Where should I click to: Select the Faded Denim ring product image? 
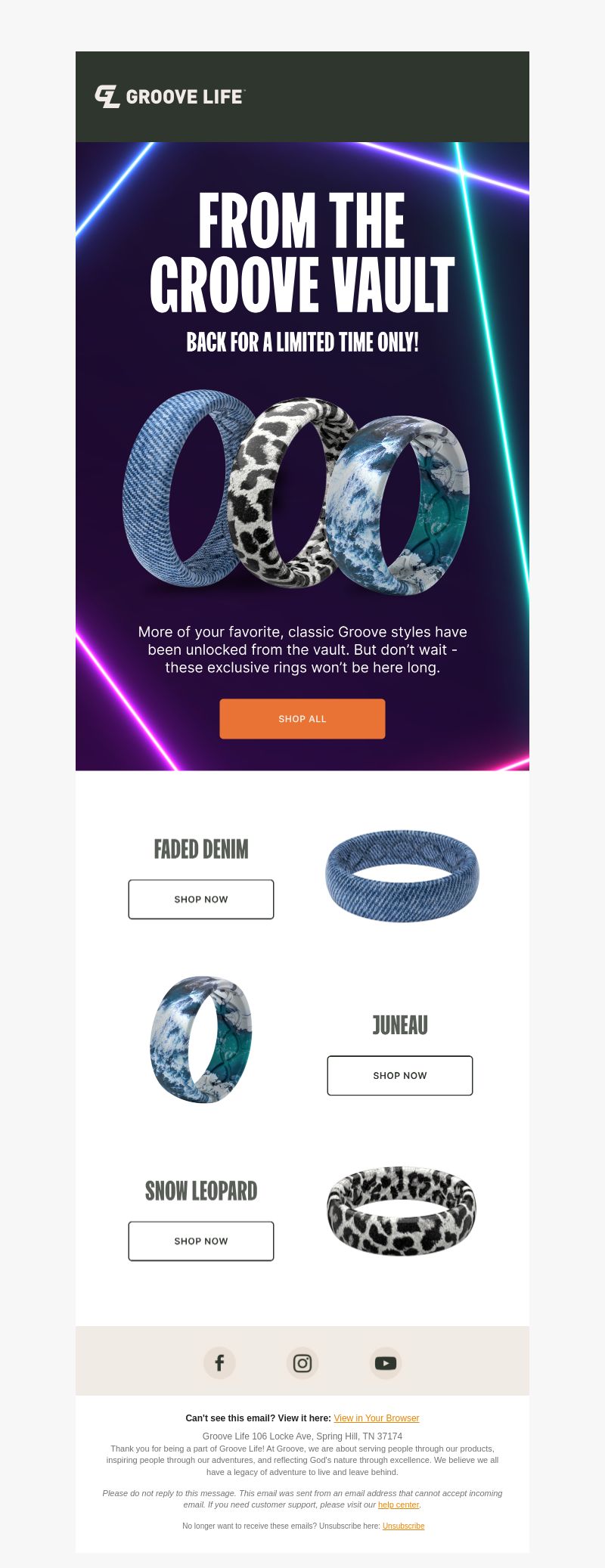402,875
